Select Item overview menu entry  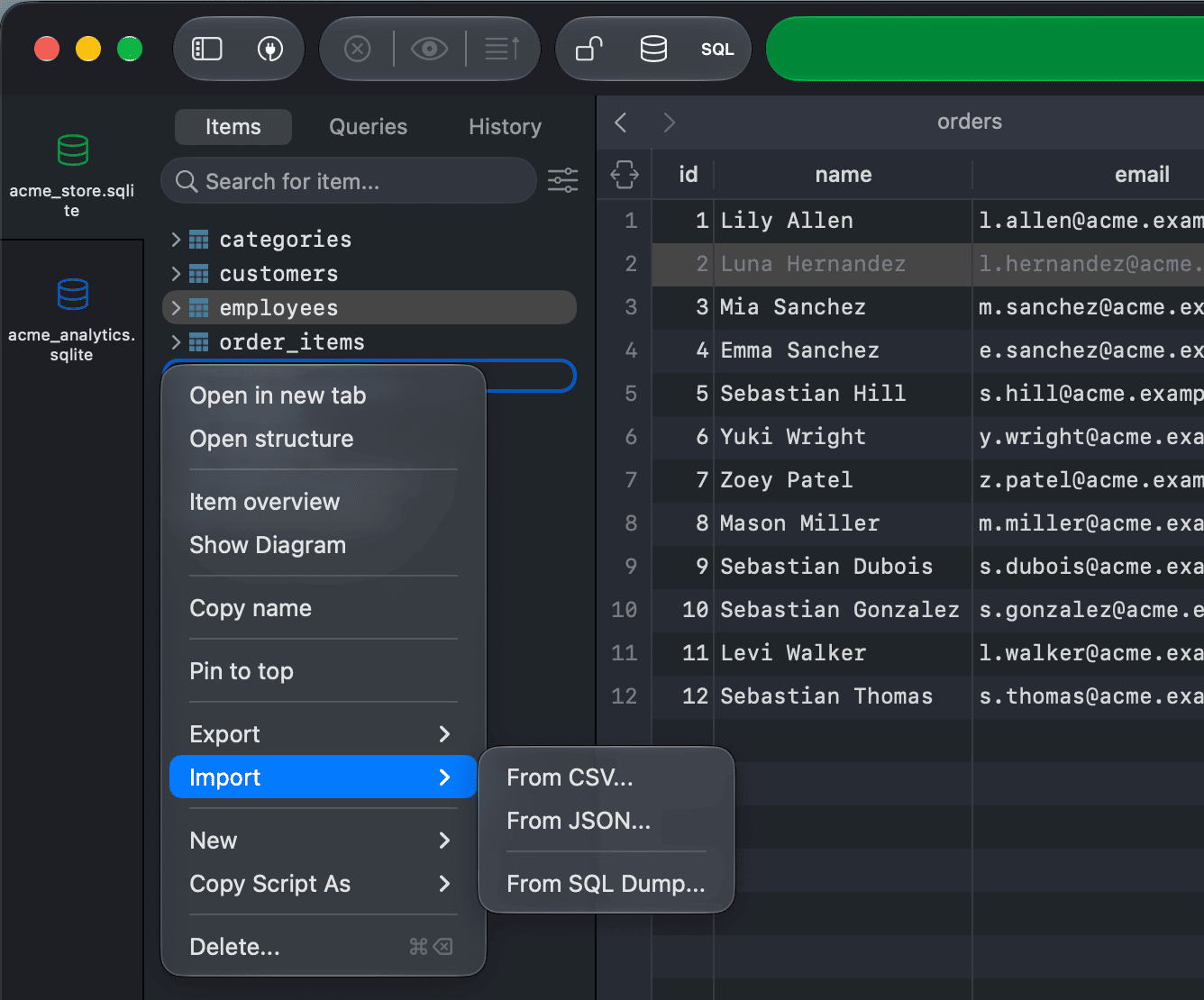tap(324, 502)
